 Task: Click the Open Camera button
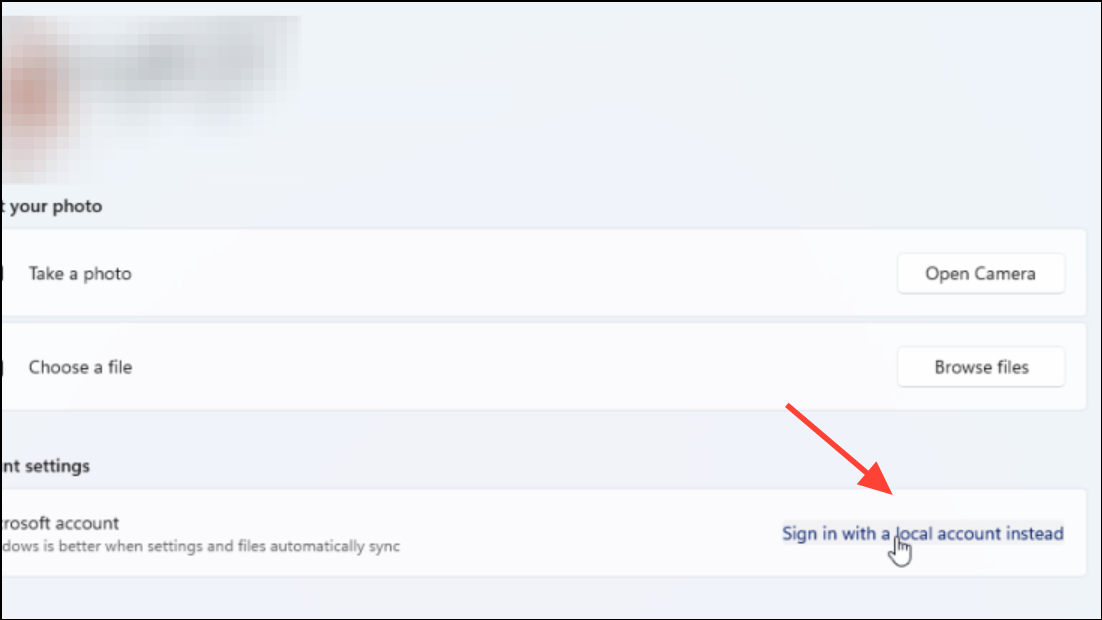coord(980,273)
